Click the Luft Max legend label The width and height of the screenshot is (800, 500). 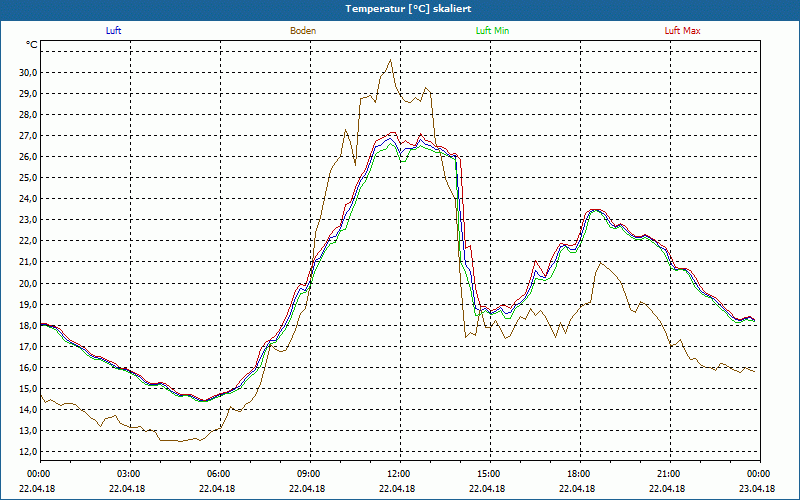[682, 31]
